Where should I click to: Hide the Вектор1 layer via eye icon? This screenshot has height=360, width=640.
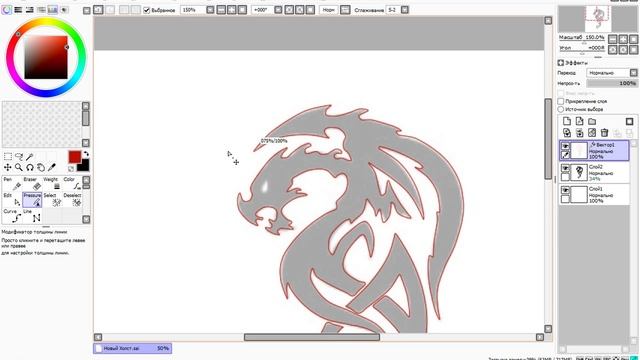tap(565, 146)
